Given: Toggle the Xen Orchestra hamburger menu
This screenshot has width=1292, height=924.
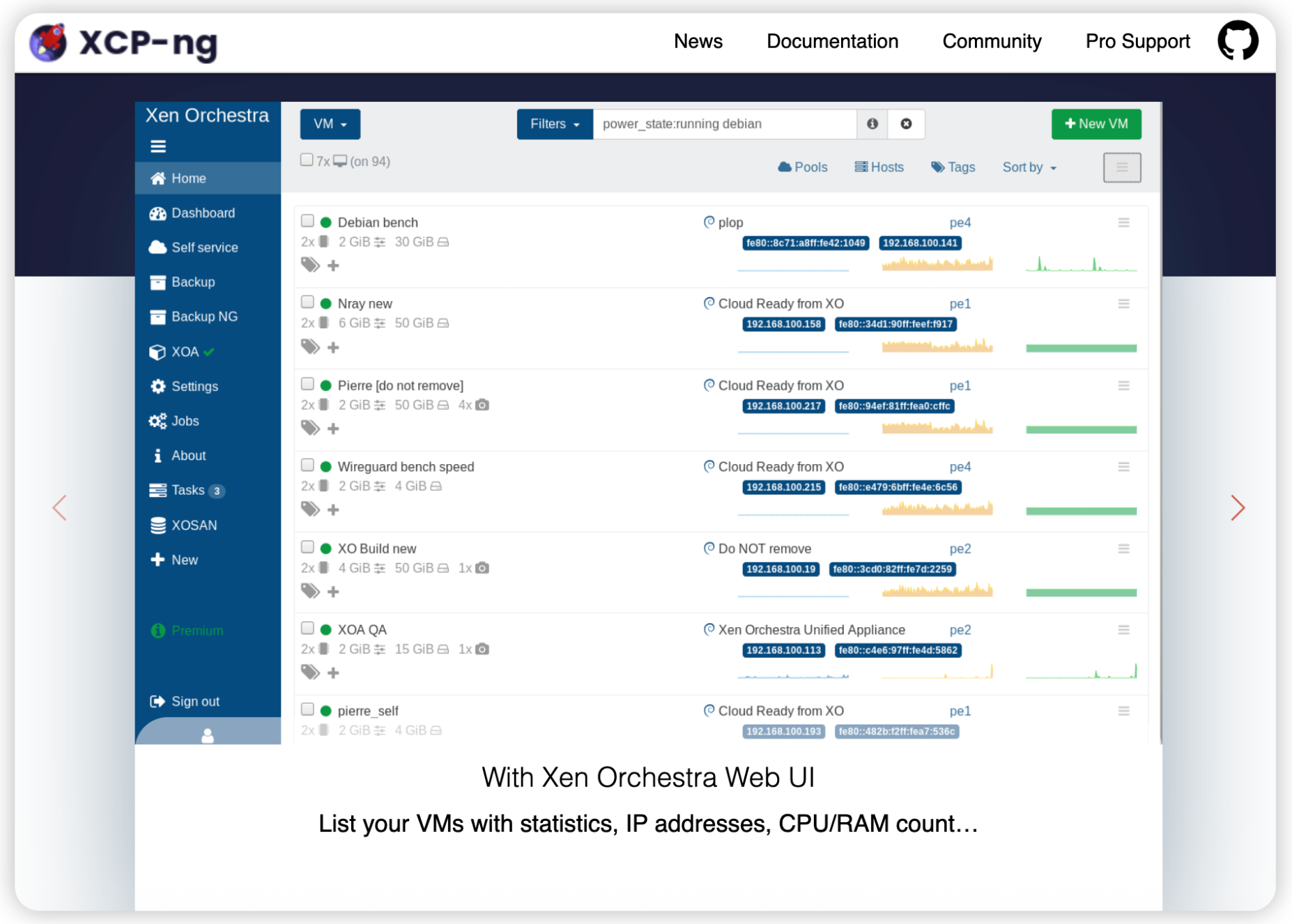Looking at the screenshot, I should 158,146.
